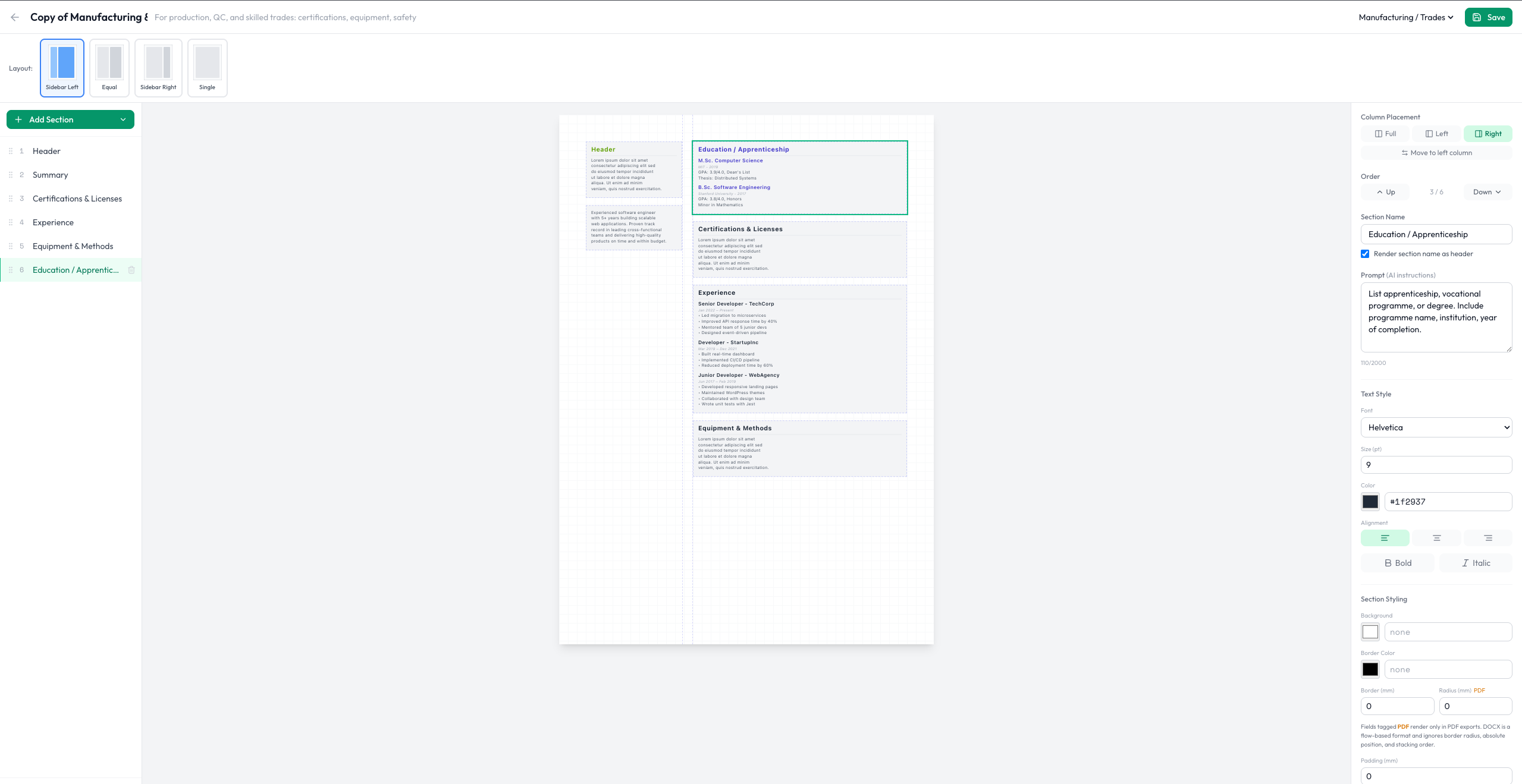Select the Sidebar Left layout
The image size is (1522, 784).
click(x=62, y=68)
